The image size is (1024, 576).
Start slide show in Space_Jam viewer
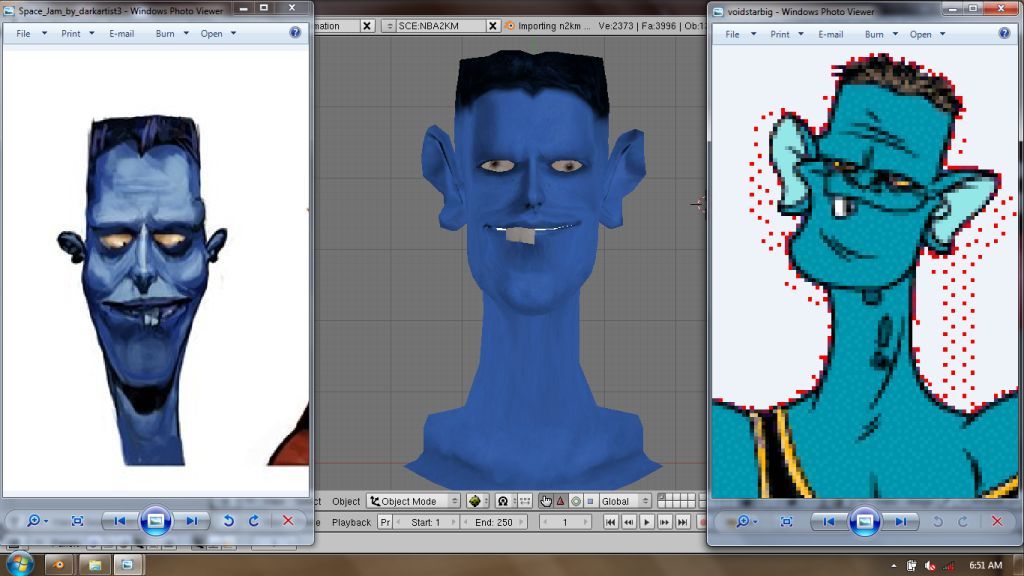(x=155, y=520)
